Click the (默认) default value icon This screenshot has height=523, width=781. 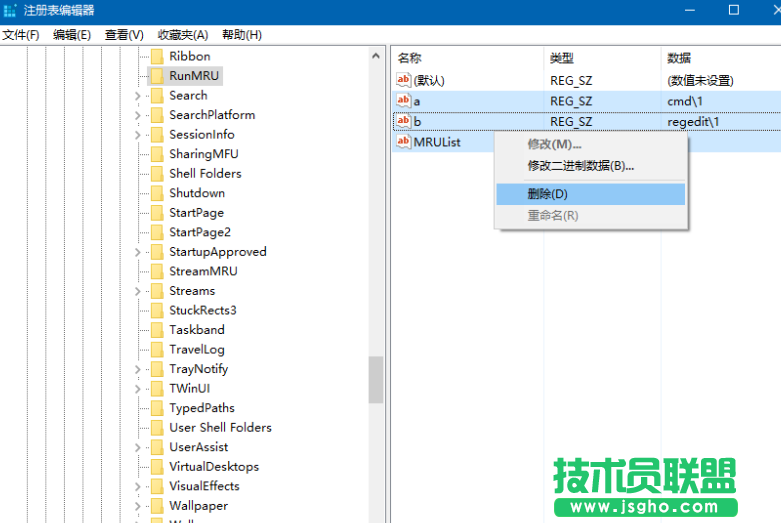[403, 81]
